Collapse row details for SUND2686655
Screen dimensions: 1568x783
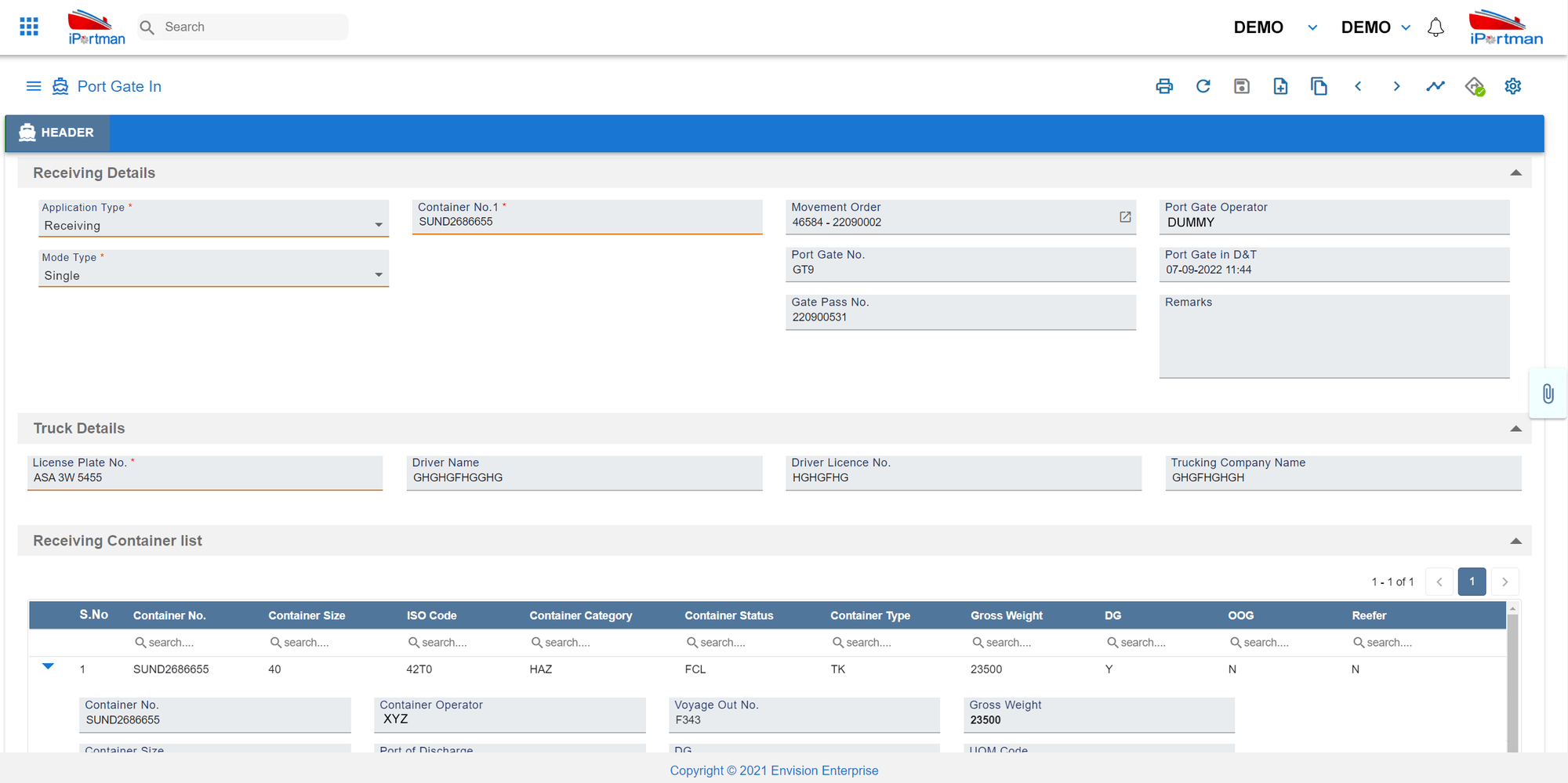click(x=48, y=666)
